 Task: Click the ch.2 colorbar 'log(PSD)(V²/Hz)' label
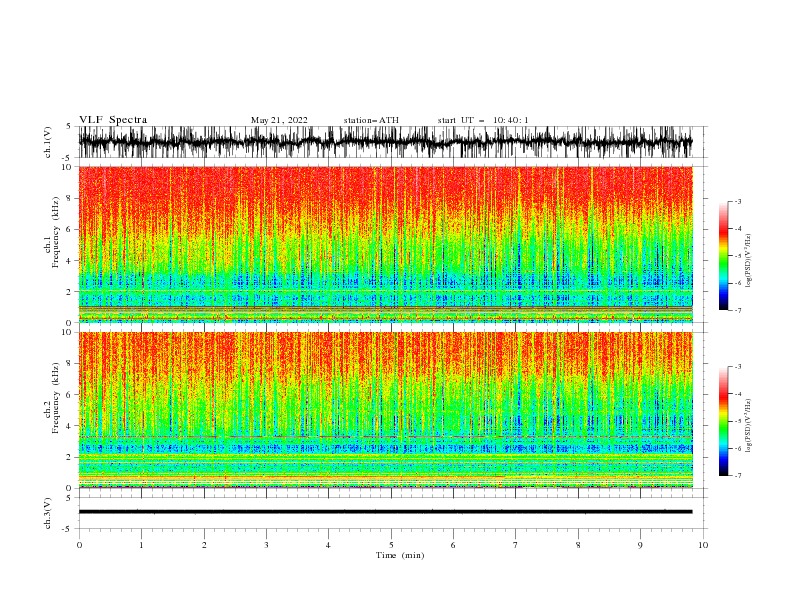[x=749, y=425]
